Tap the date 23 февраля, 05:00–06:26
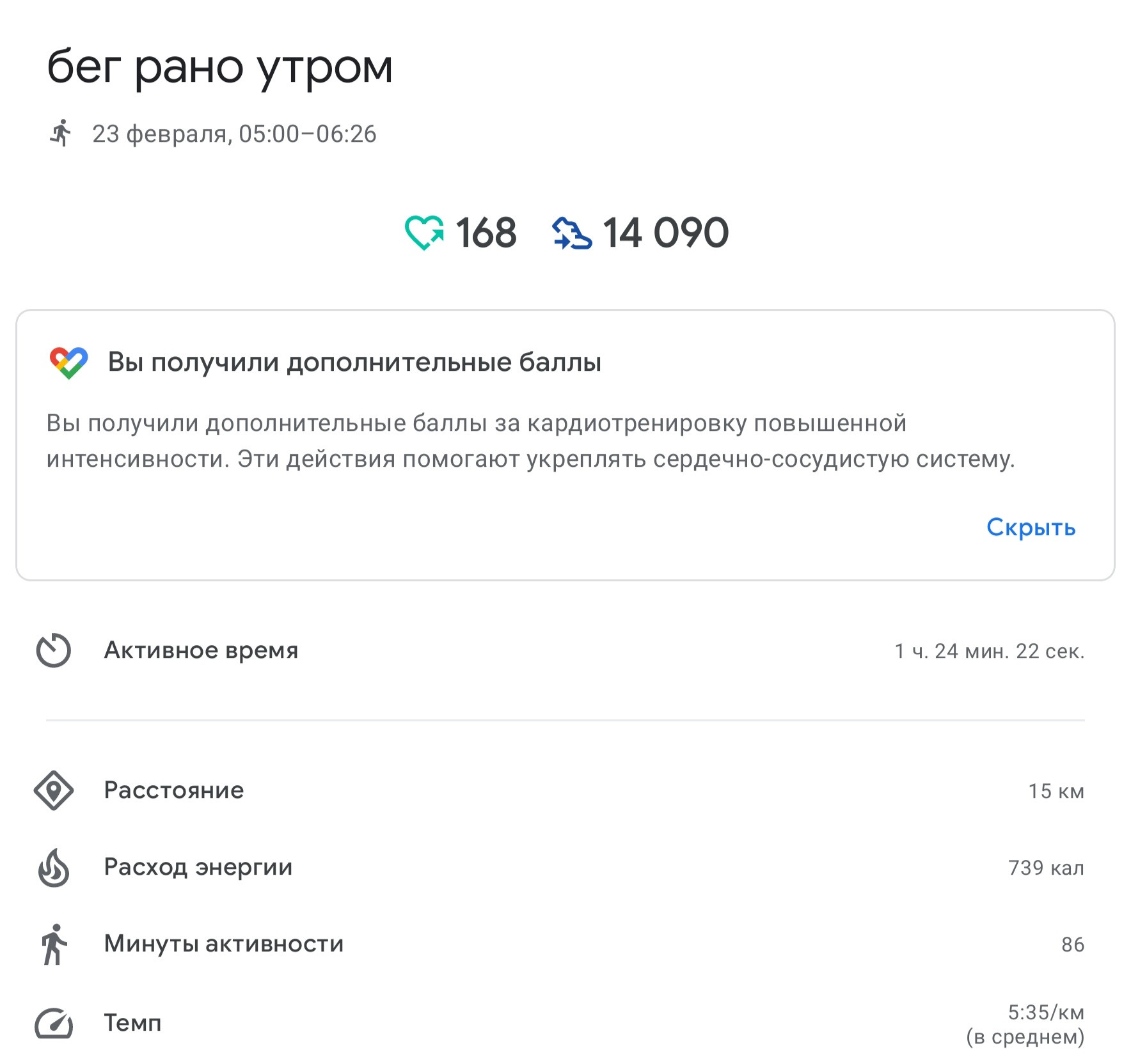Viewport: 1131px width, 1064px height. tap(234, 134)
